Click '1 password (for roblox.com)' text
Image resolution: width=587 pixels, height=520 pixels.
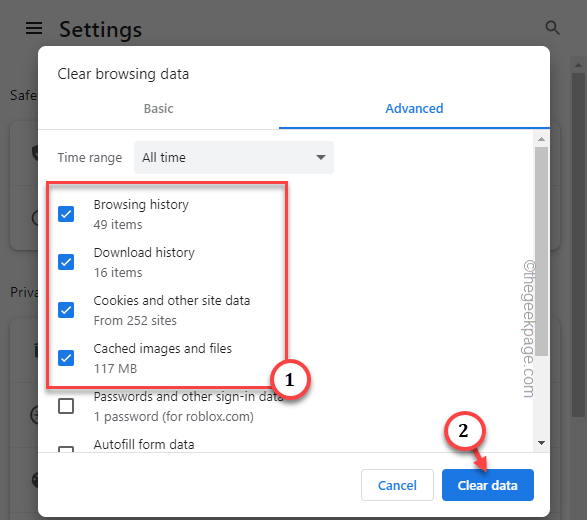point(174,416)
